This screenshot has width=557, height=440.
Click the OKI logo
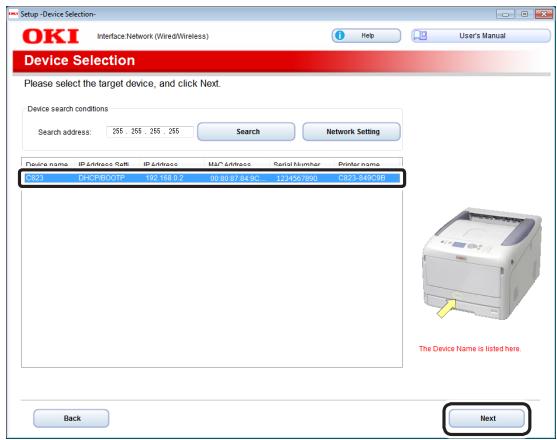point(50,36)
